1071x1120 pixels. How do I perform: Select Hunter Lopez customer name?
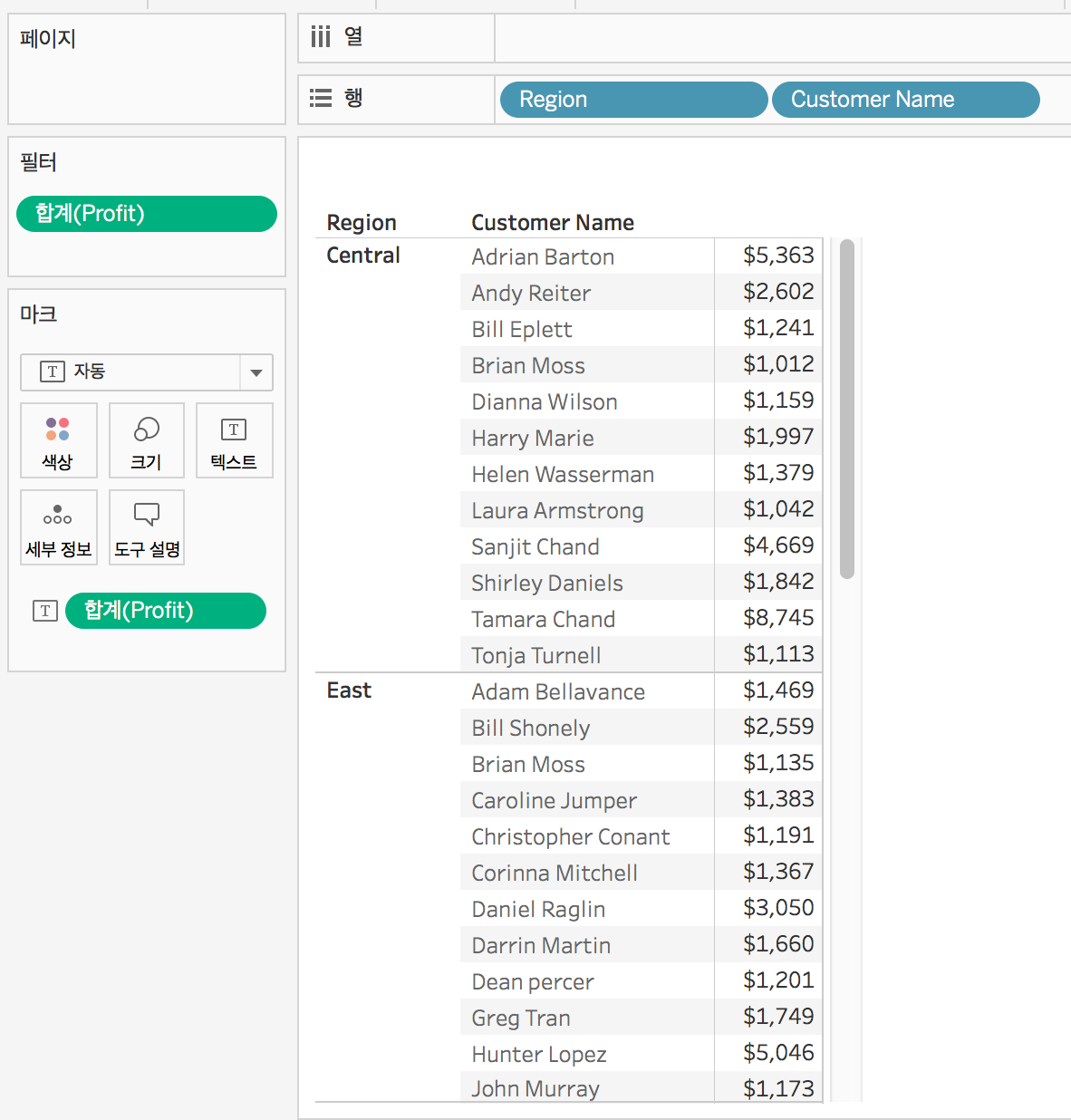pyautogui.click(x=539, y=1055)
